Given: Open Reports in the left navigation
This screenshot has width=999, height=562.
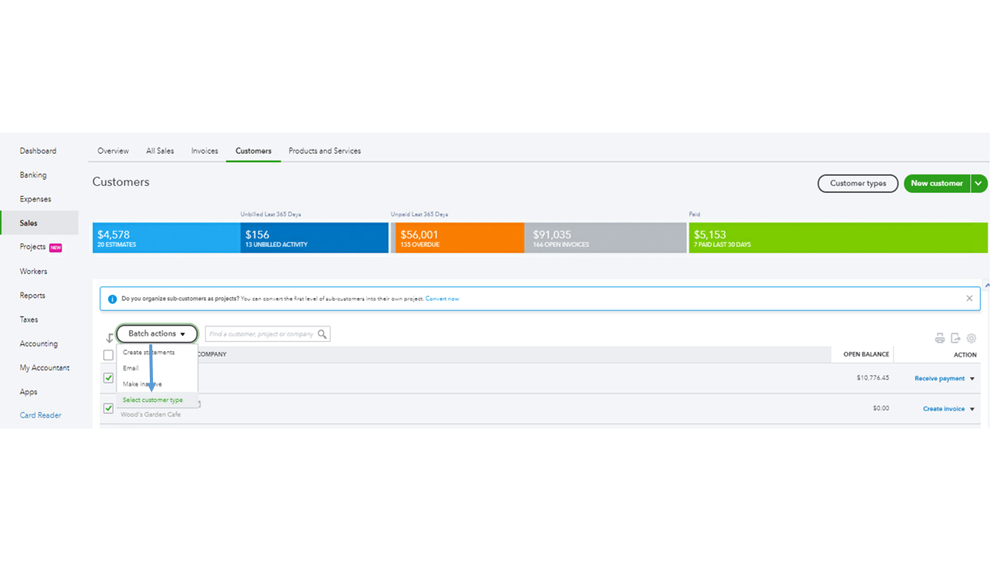Looking at the screenshot, I should [x=32, y=296].
